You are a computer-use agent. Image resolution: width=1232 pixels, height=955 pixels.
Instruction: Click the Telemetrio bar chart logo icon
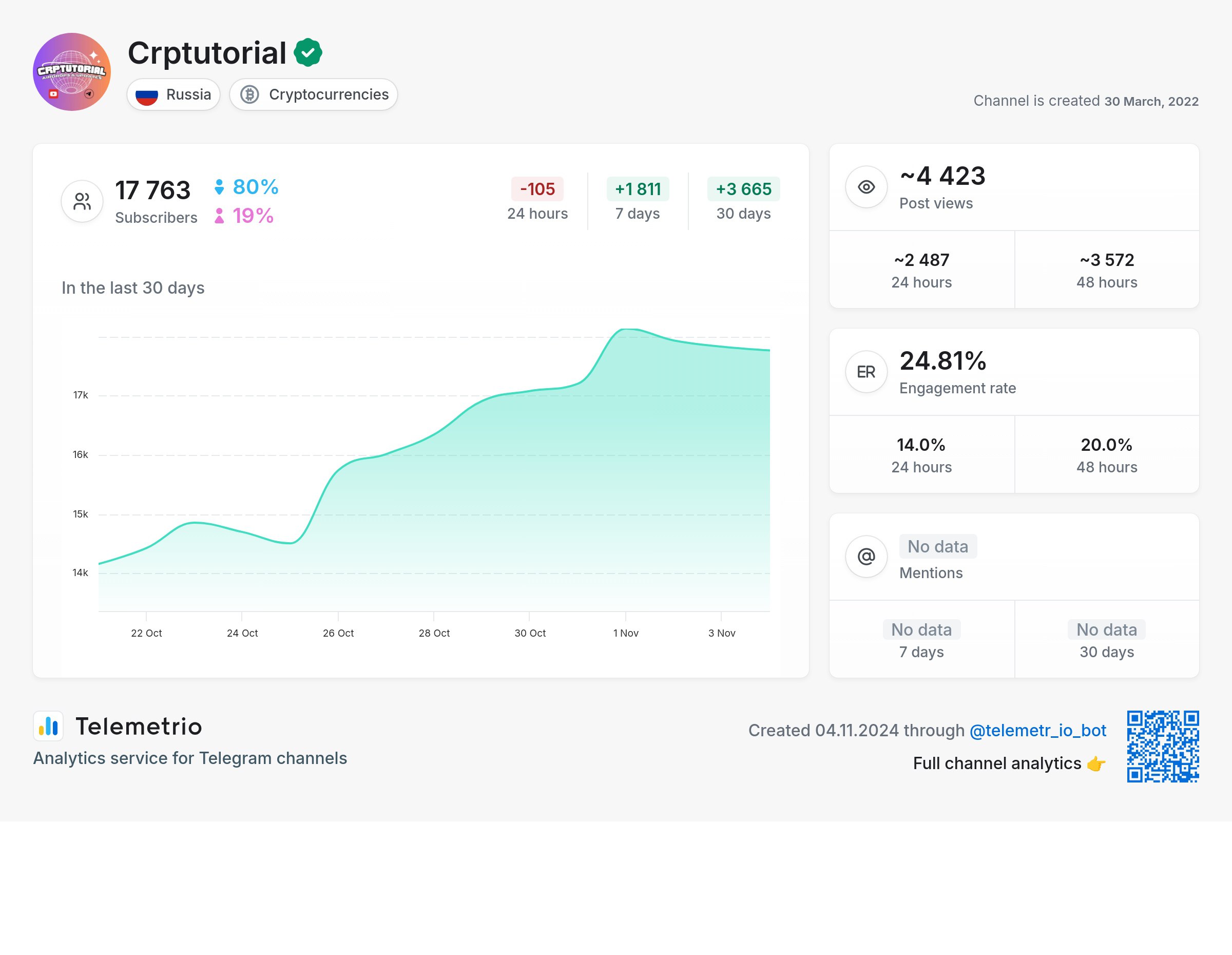(49, 726)
